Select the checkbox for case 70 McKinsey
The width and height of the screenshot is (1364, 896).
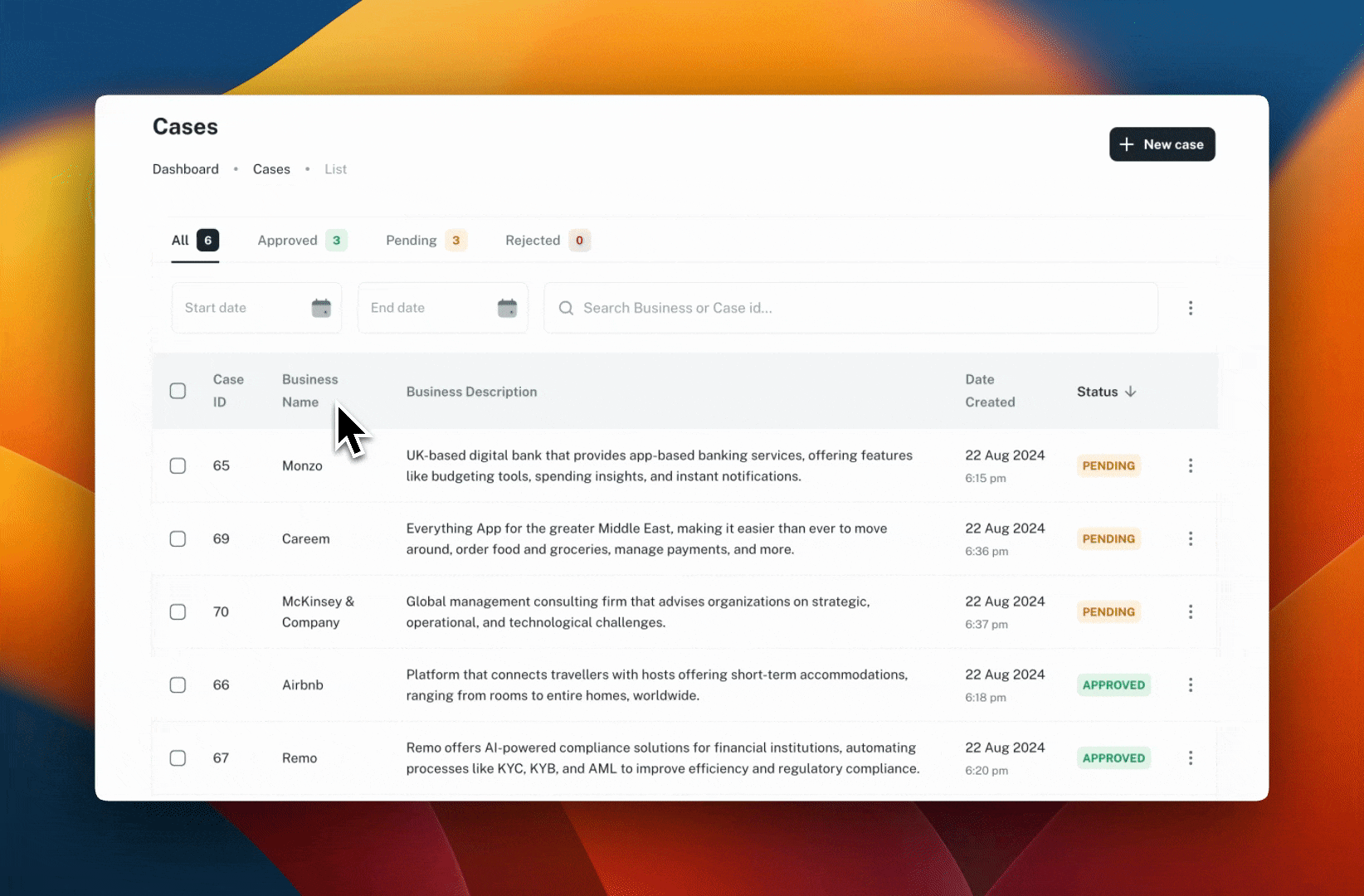178,611
